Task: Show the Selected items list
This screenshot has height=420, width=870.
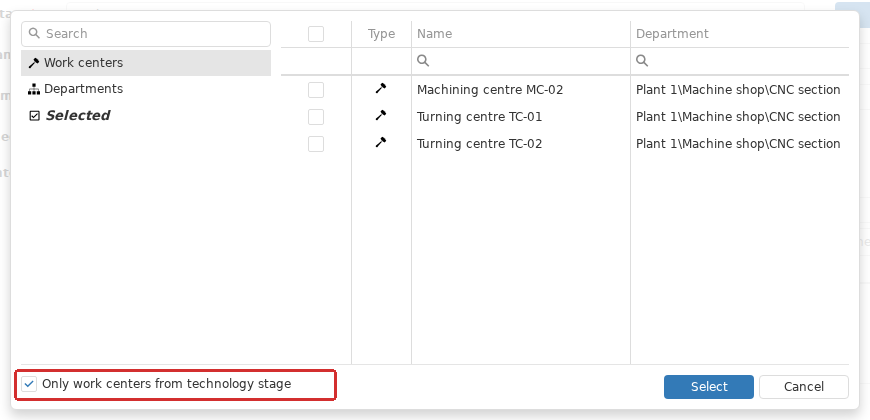Action: [x=146, y=115]
